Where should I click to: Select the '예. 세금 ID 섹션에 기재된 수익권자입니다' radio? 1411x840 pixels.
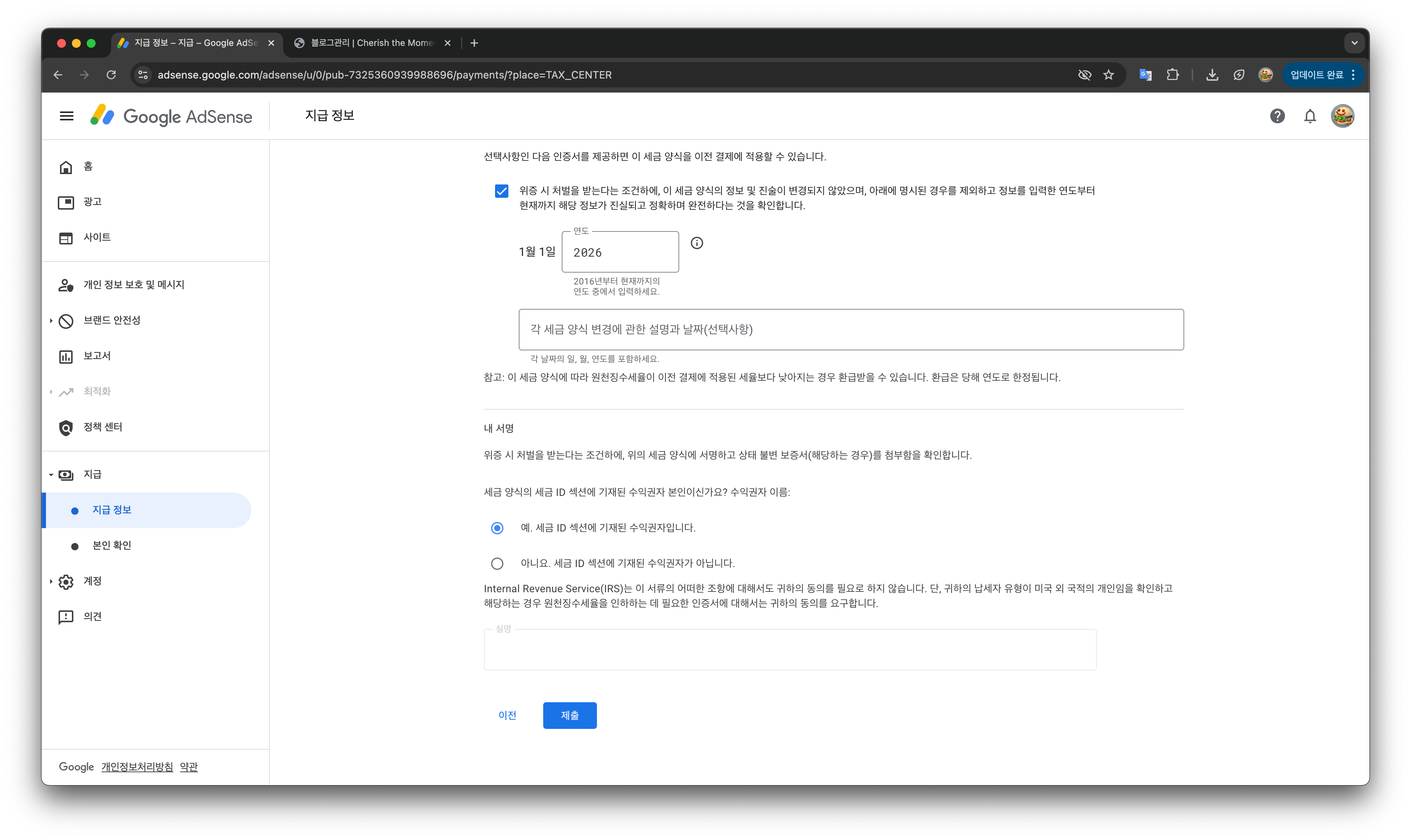point(497,528)
